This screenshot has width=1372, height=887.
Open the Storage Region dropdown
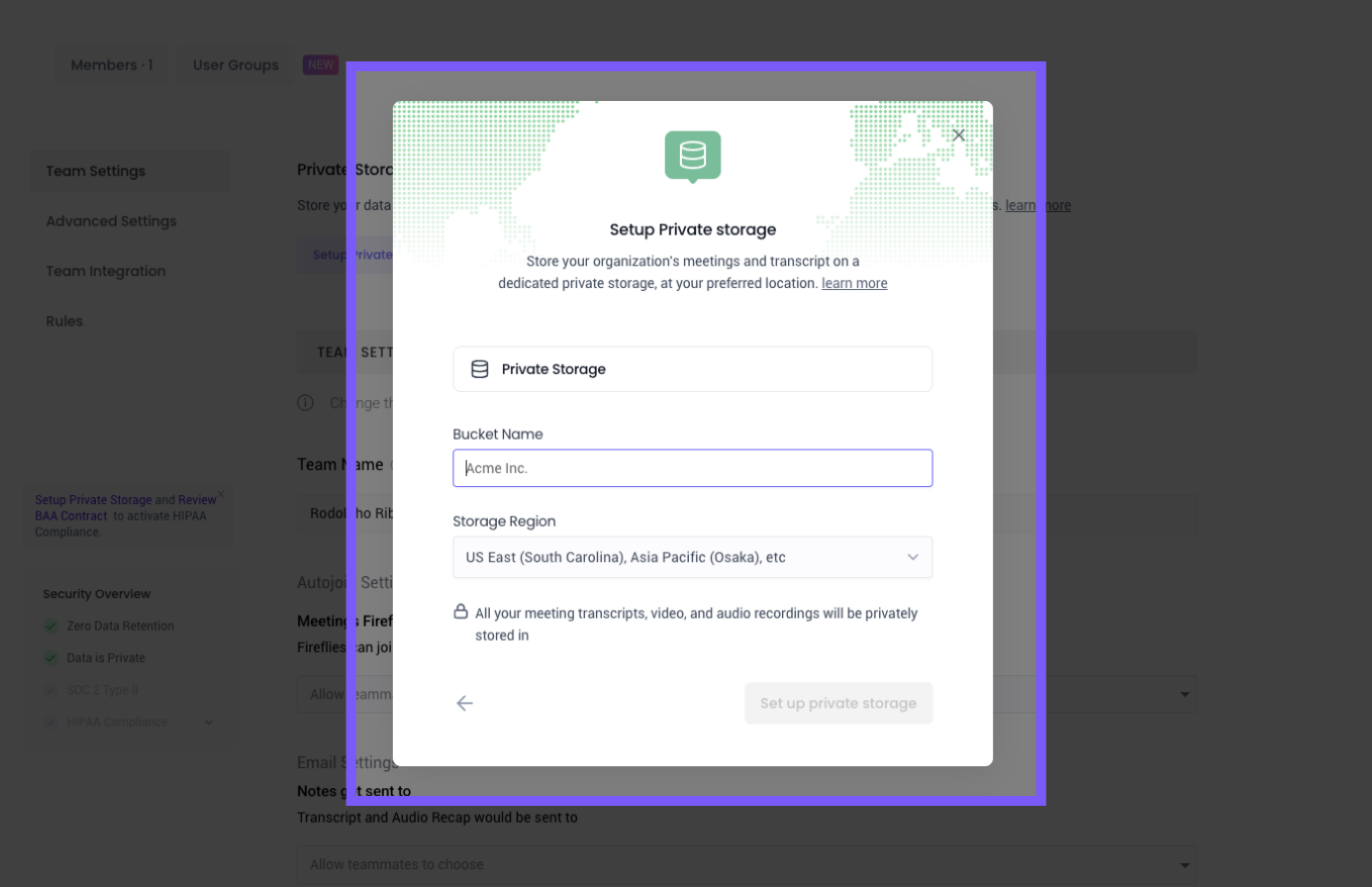693,557
